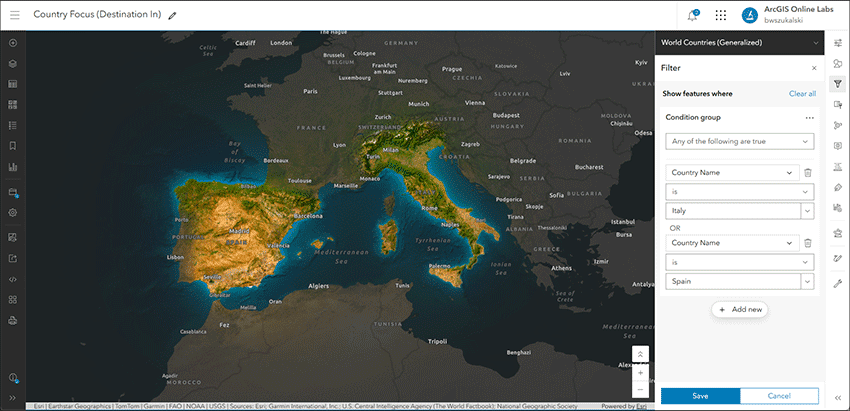
Task: Click Tripoli label on the map
Action: pos(437,341)
